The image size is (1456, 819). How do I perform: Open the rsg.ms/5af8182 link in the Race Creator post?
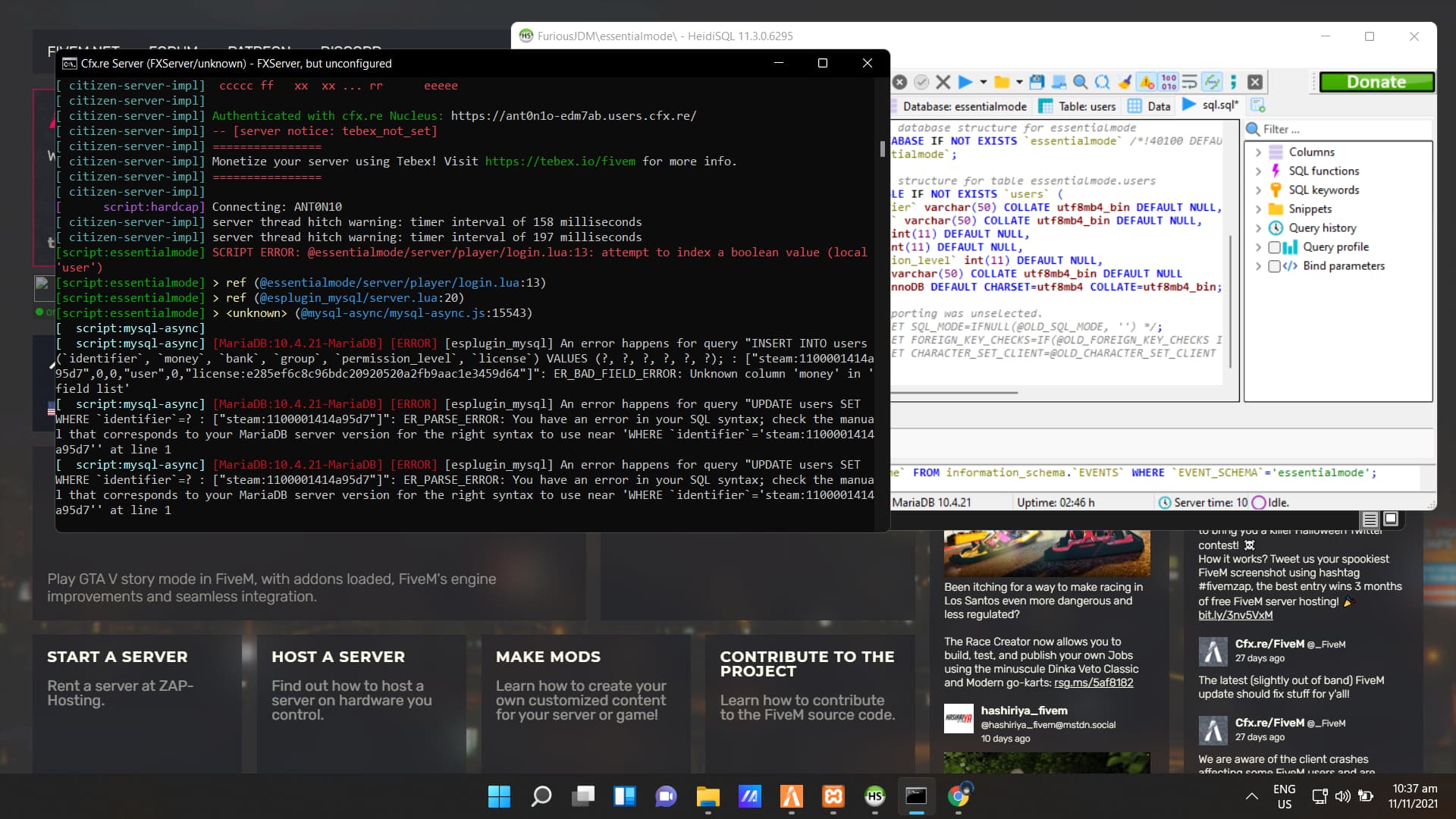[x=1094, y=682]
